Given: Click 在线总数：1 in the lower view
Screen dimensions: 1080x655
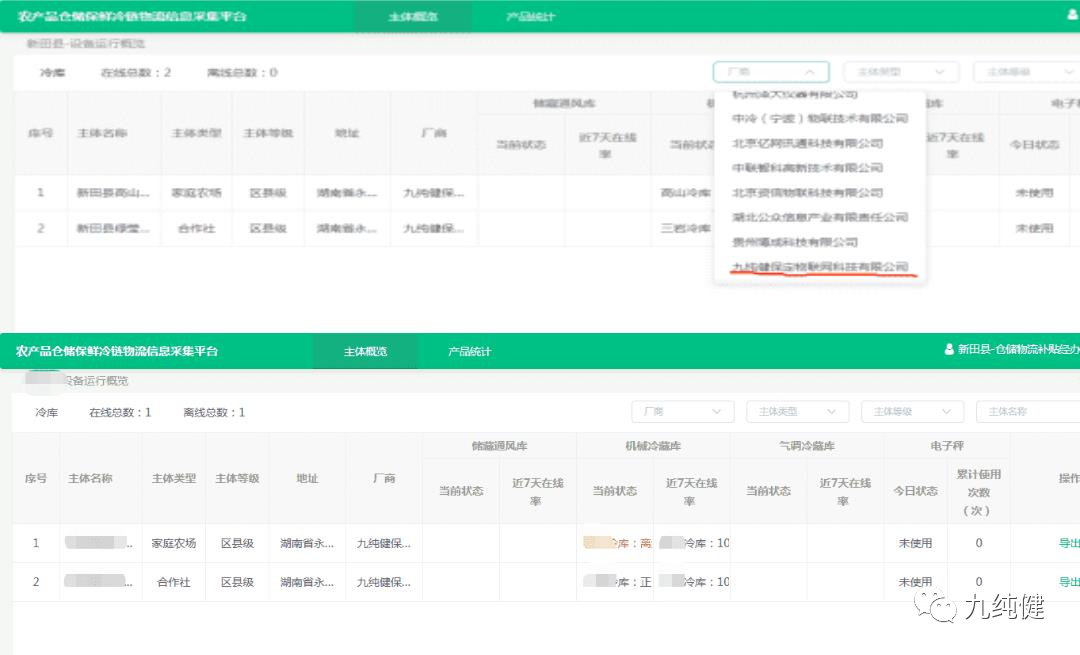Looking at the screenshot, I should click(120, 412).
